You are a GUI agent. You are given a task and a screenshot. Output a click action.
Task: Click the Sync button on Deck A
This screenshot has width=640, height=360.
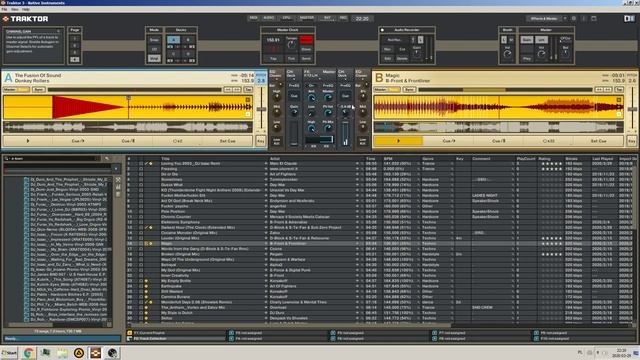pyautogui.click(x=39, y=89)
